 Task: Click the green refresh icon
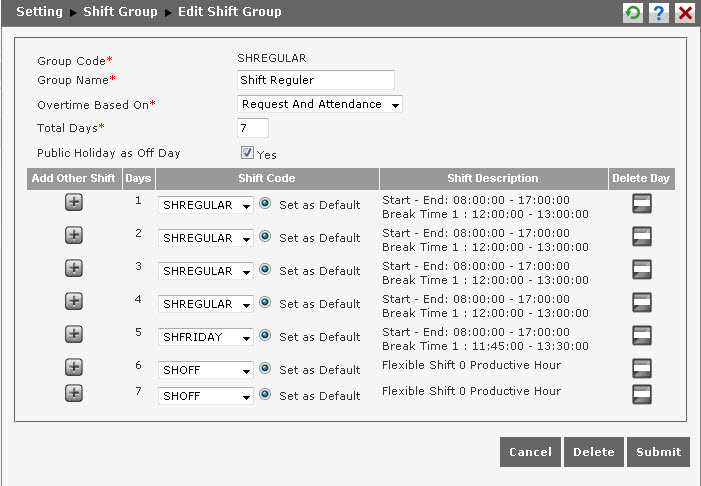click(633, 13)
